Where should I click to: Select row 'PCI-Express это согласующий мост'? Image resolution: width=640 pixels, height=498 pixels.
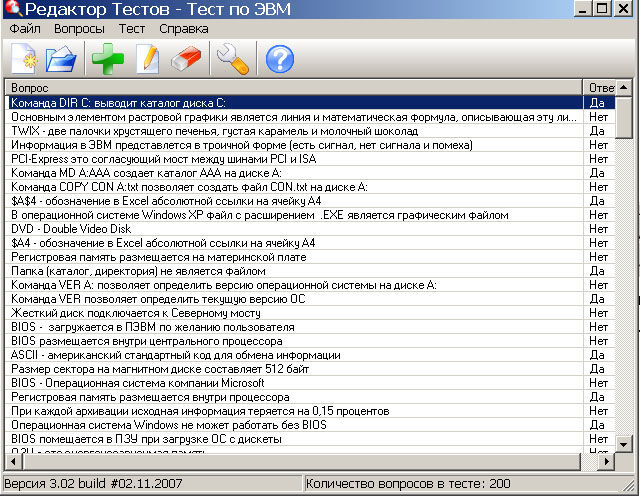[310, 159]
